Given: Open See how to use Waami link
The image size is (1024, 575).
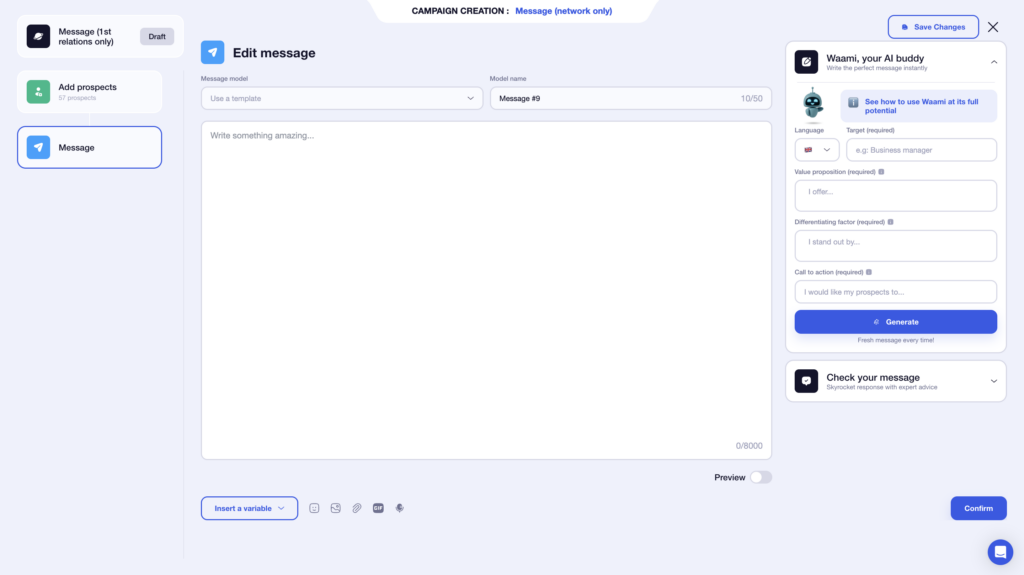Looking at the screenshot, I should pos(919,106).
